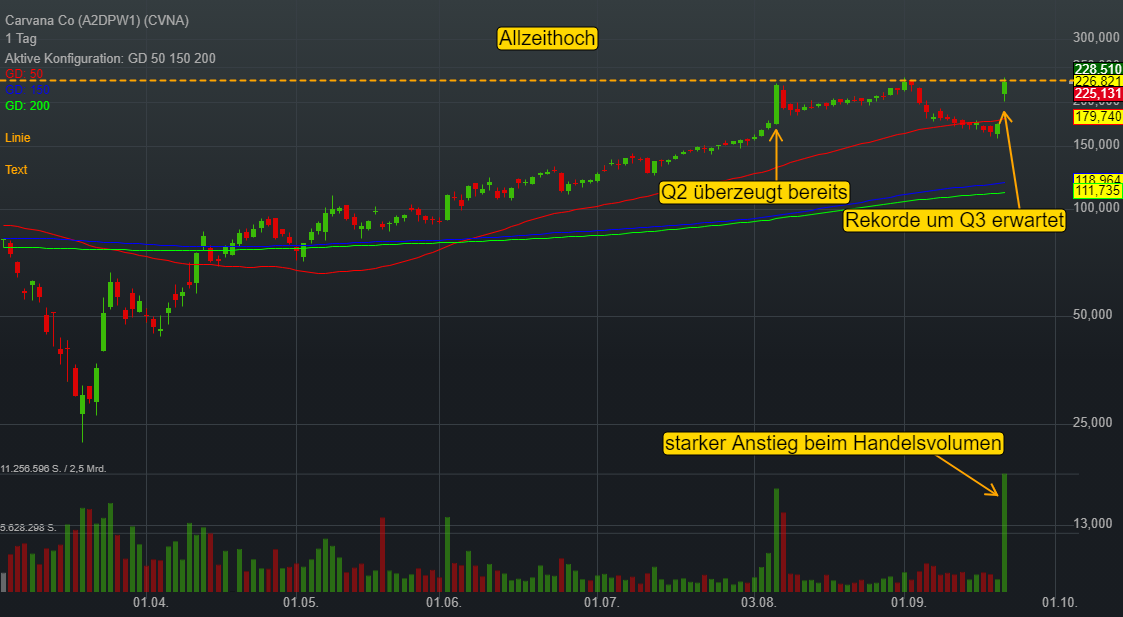Select the 'Rekorde um Q3 erwartet' annotation
The image size is (1123, 617).
click(x=955, y=220)
